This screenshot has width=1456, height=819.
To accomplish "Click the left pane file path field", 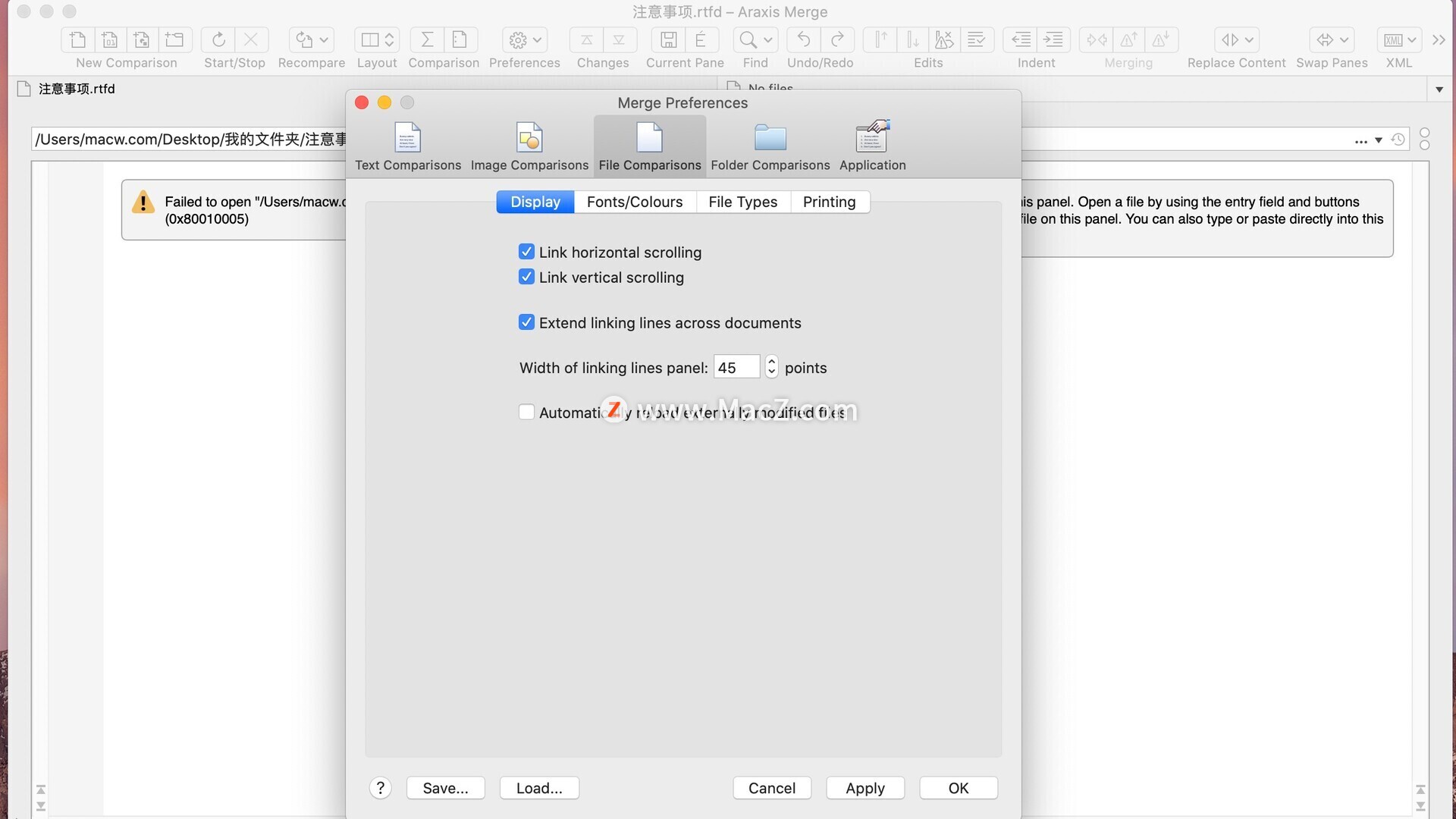I will 189,140.
